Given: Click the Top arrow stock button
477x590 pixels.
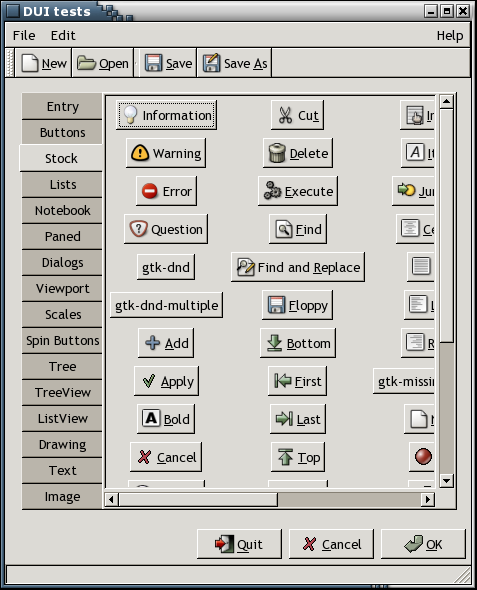Looking at the screenshot, I should click(x=298, y=457).
